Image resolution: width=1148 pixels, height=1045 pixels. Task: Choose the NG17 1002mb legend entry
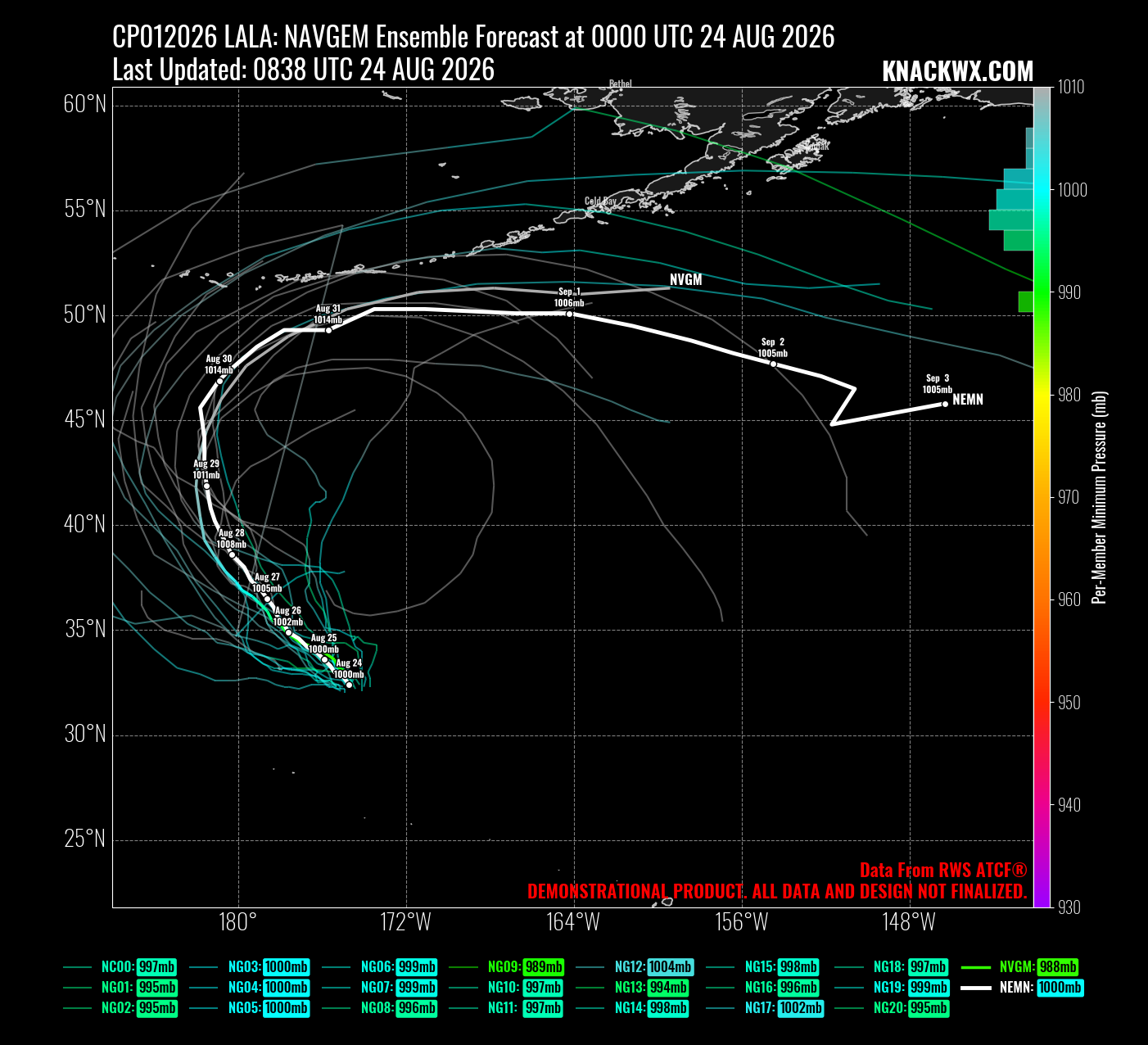(765, 1008)
